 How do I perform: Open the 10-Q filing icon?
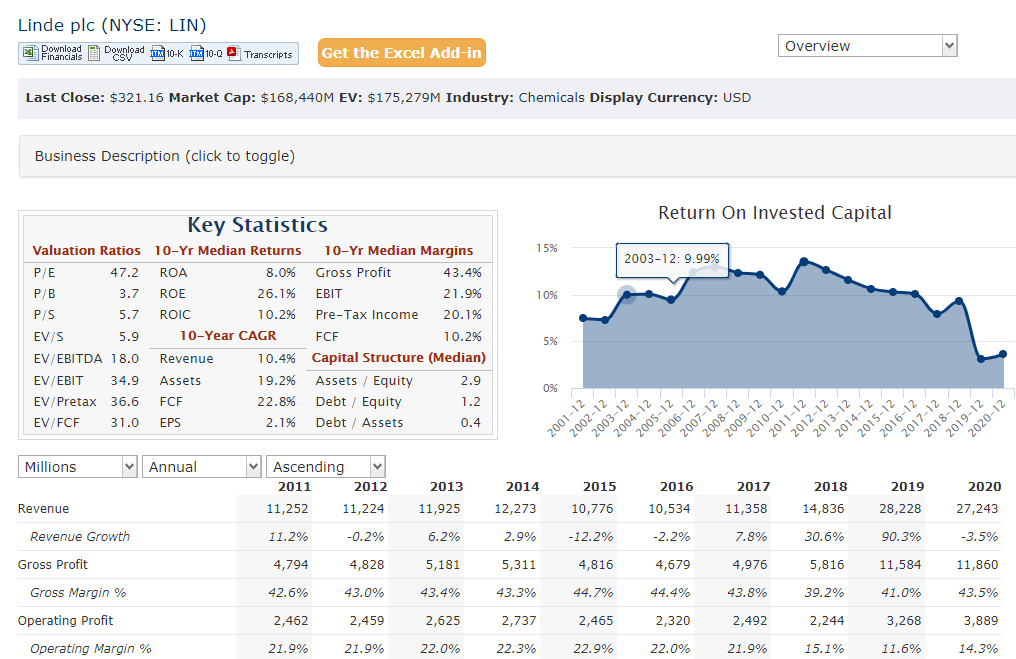click(x=196, y=53)
